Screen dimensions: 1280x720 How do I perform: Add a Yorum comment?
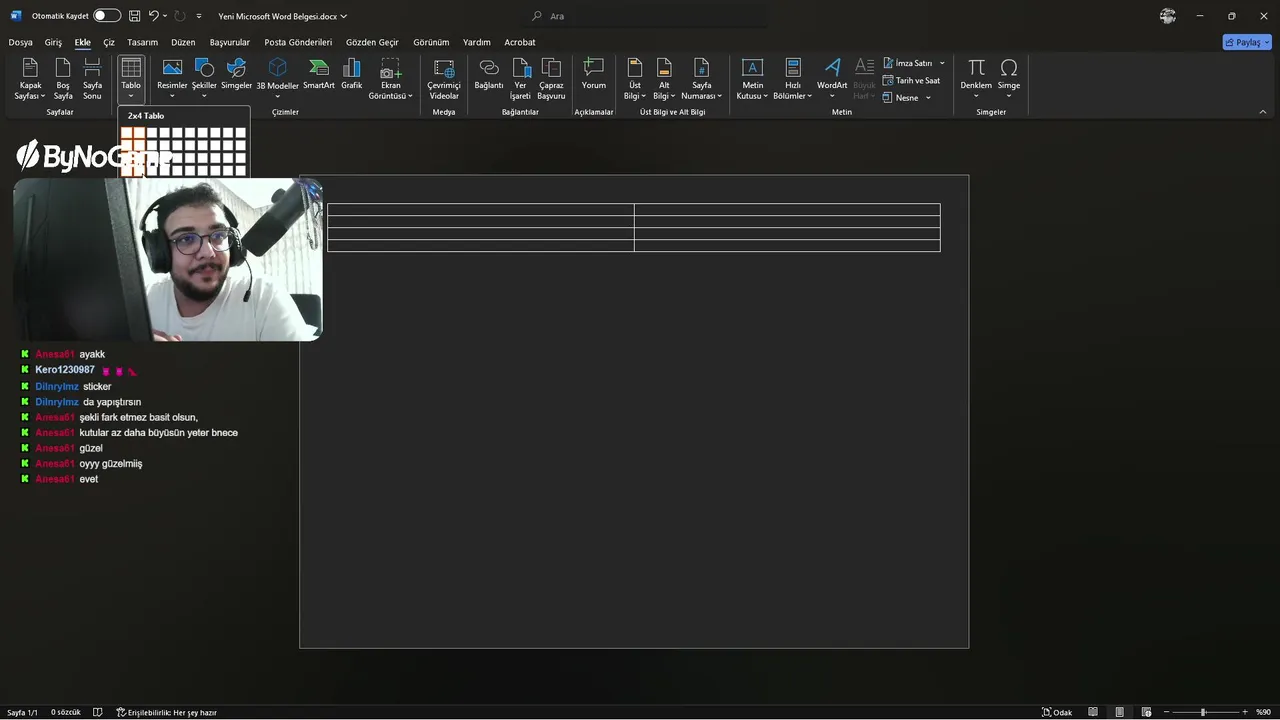click(594, 75)
